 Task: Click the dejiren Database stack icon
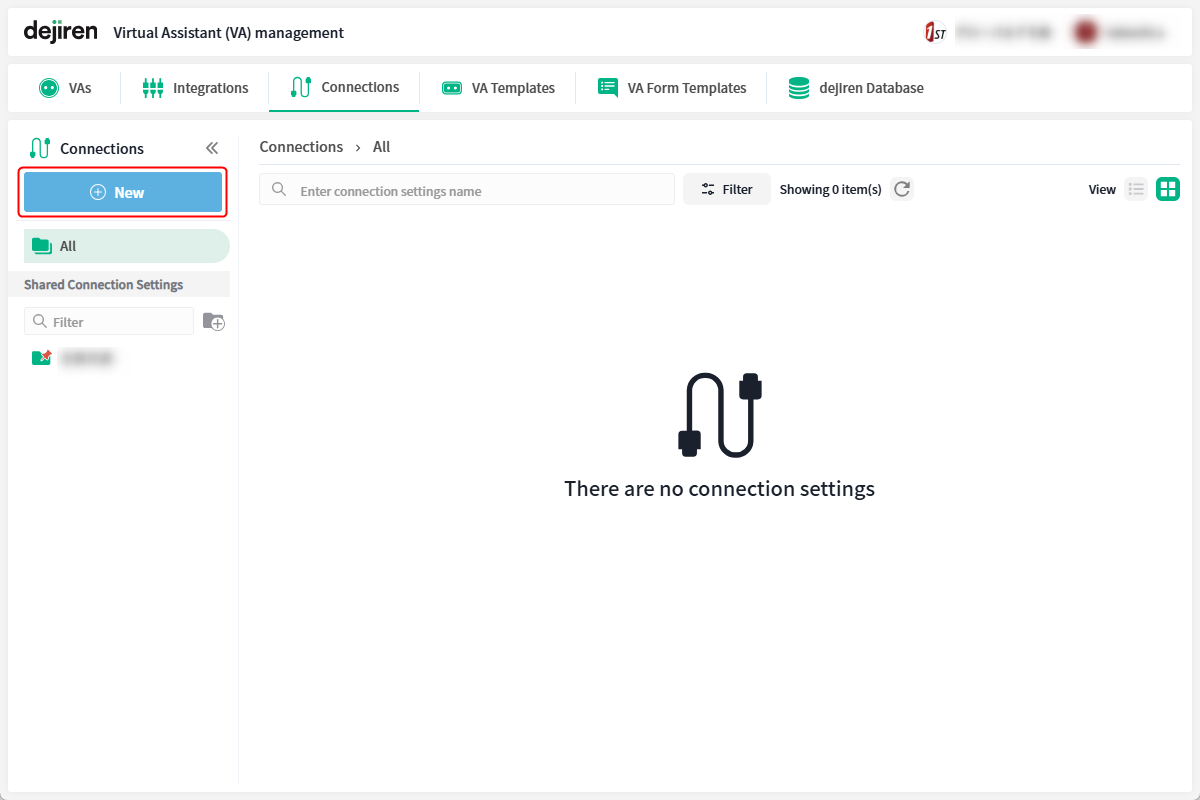[799, 88]
